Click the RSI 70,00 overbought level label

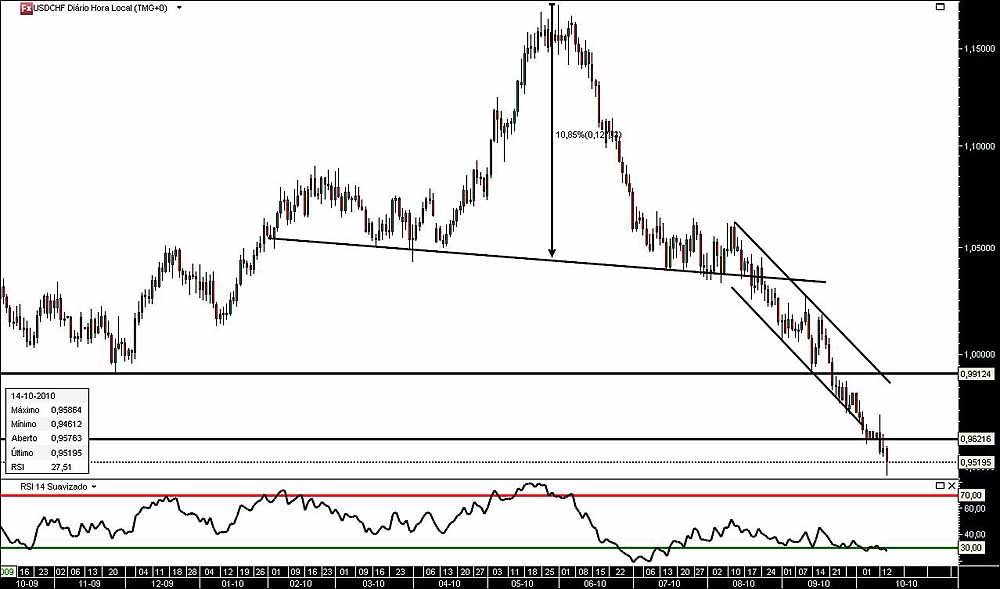click(969, 495)
